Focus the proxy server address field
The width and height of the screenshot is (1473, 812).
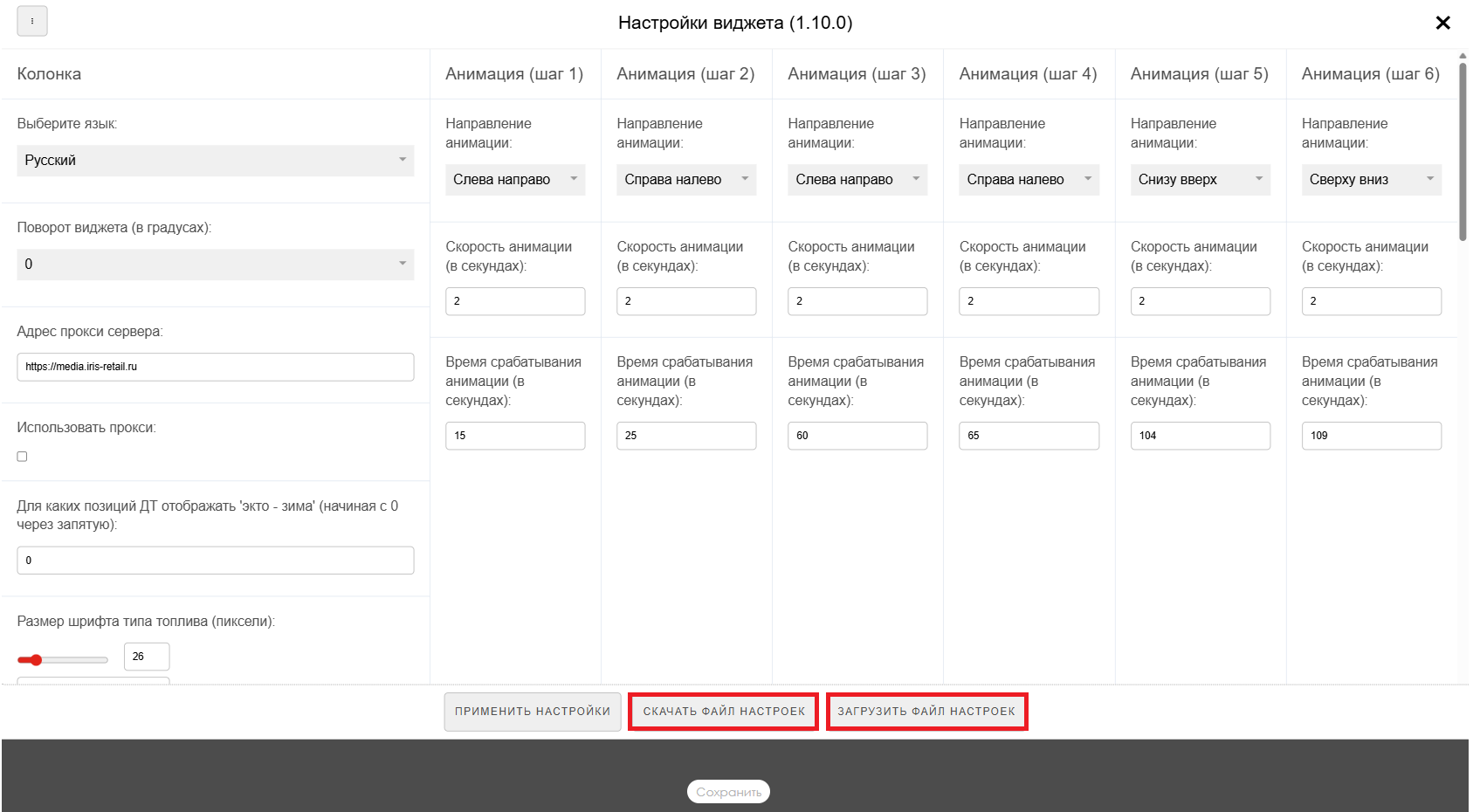[x=215, y=367]
